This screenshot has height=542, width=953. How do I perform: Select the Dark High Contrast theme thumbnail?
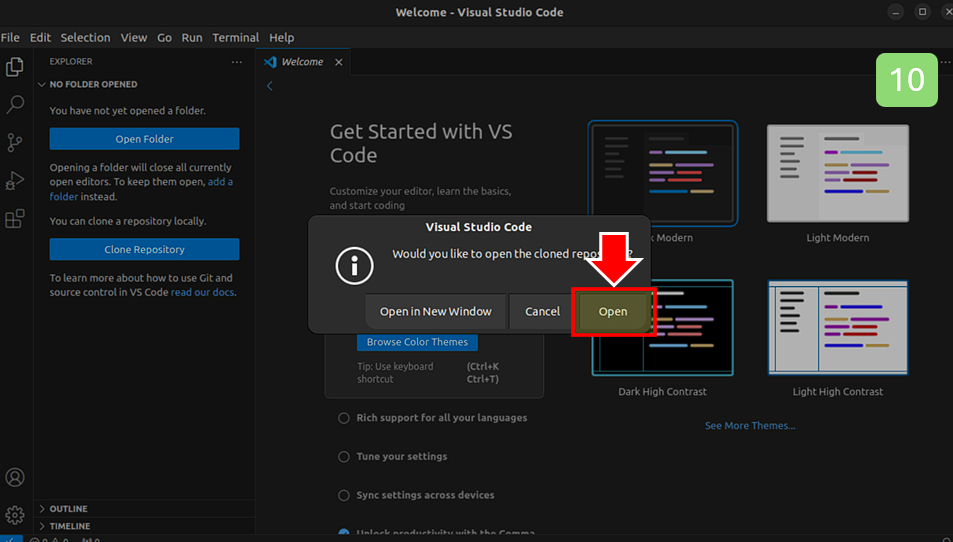click(662, 328)
